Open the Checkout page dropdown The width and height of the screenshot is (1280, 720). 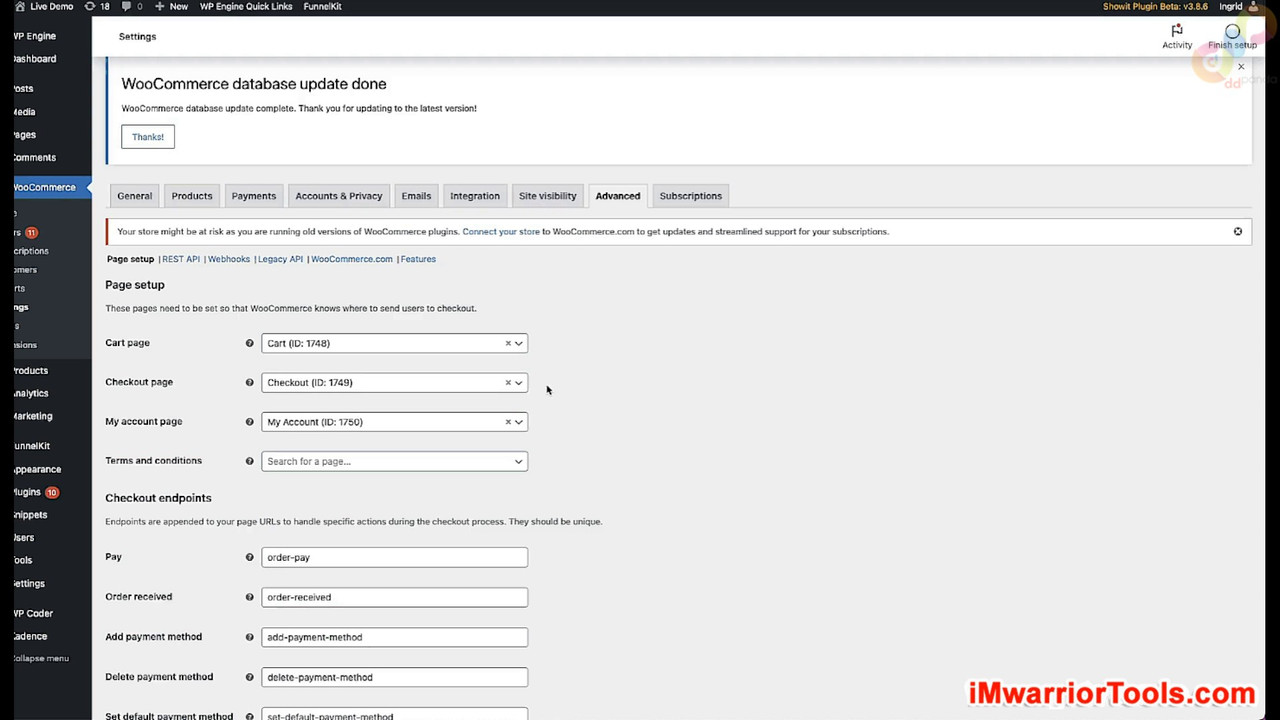(x=394, y=382)
